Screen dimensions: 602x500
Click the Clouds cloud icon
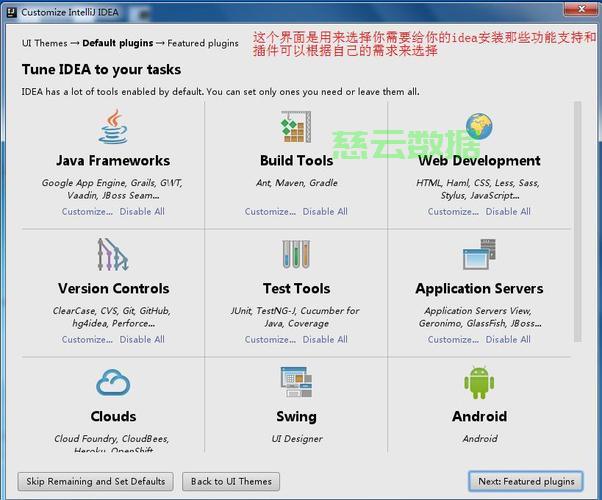[x=113, y=382]
